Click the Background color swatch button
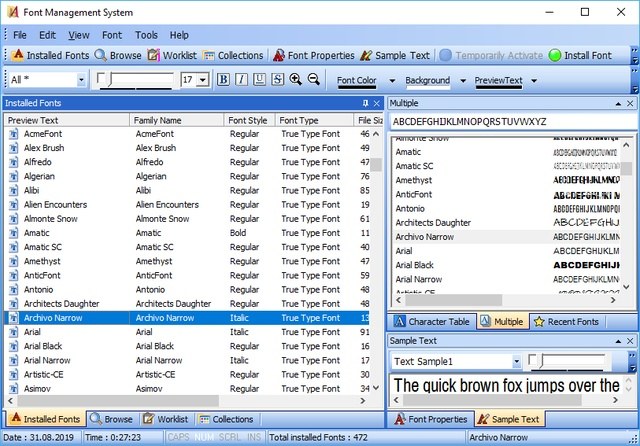 [x=427, y=81]
